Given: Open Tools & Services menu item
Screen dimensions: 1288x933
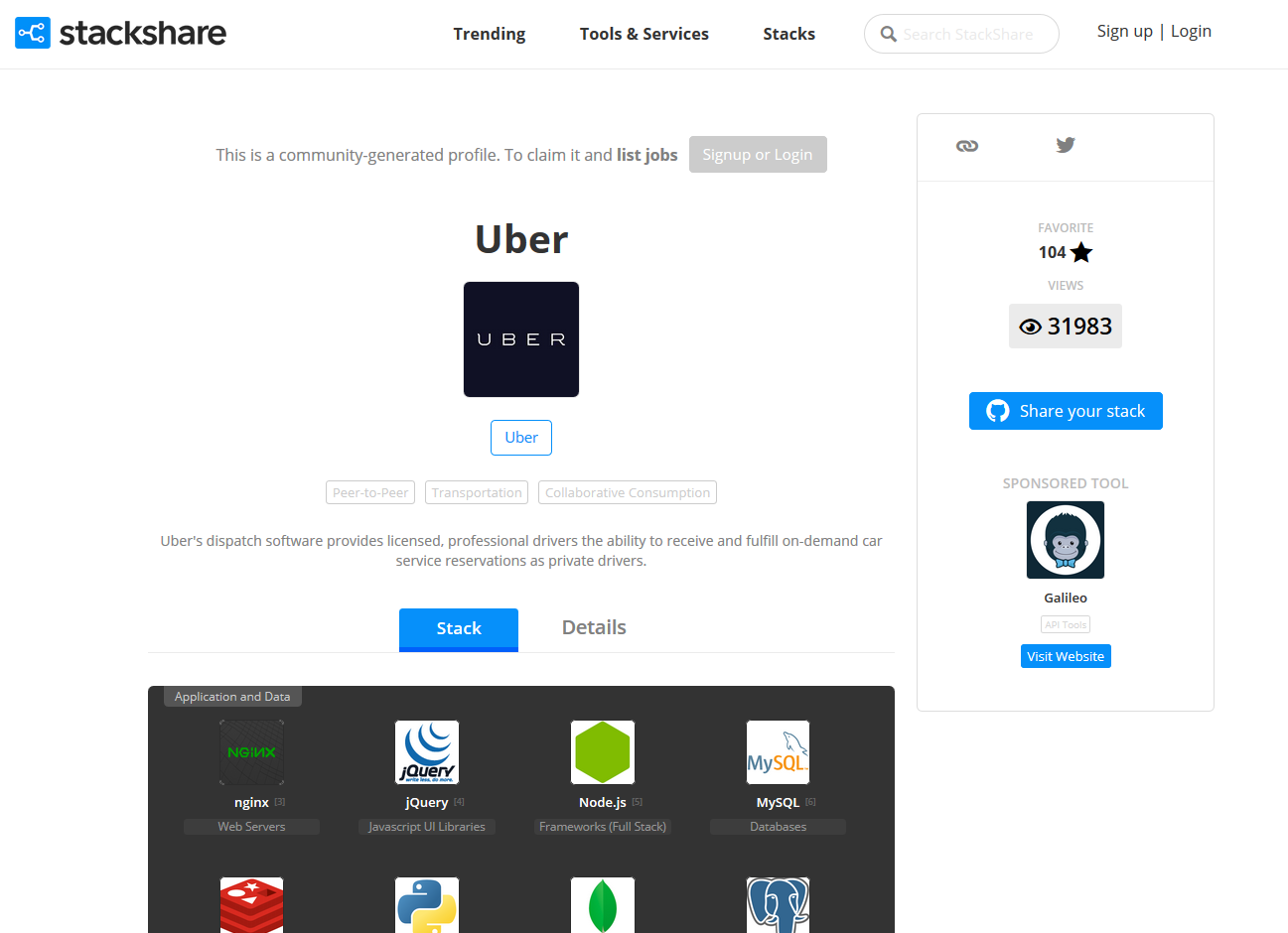Looking at the screenshot, I should coord(644,34).
